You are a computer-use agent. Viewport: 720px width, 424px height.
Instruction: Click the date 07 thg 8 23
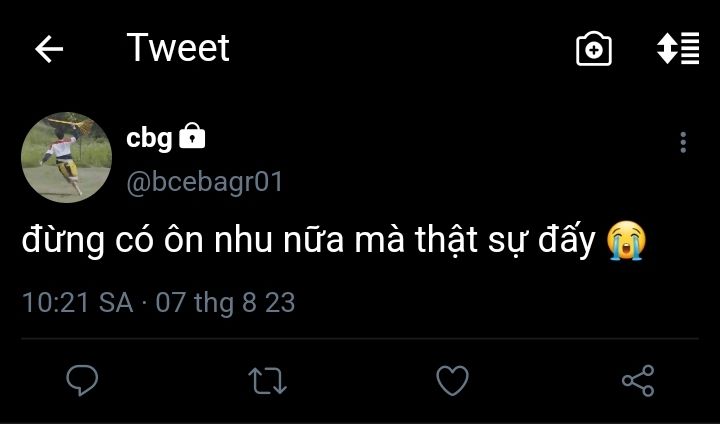pos(225,303)
